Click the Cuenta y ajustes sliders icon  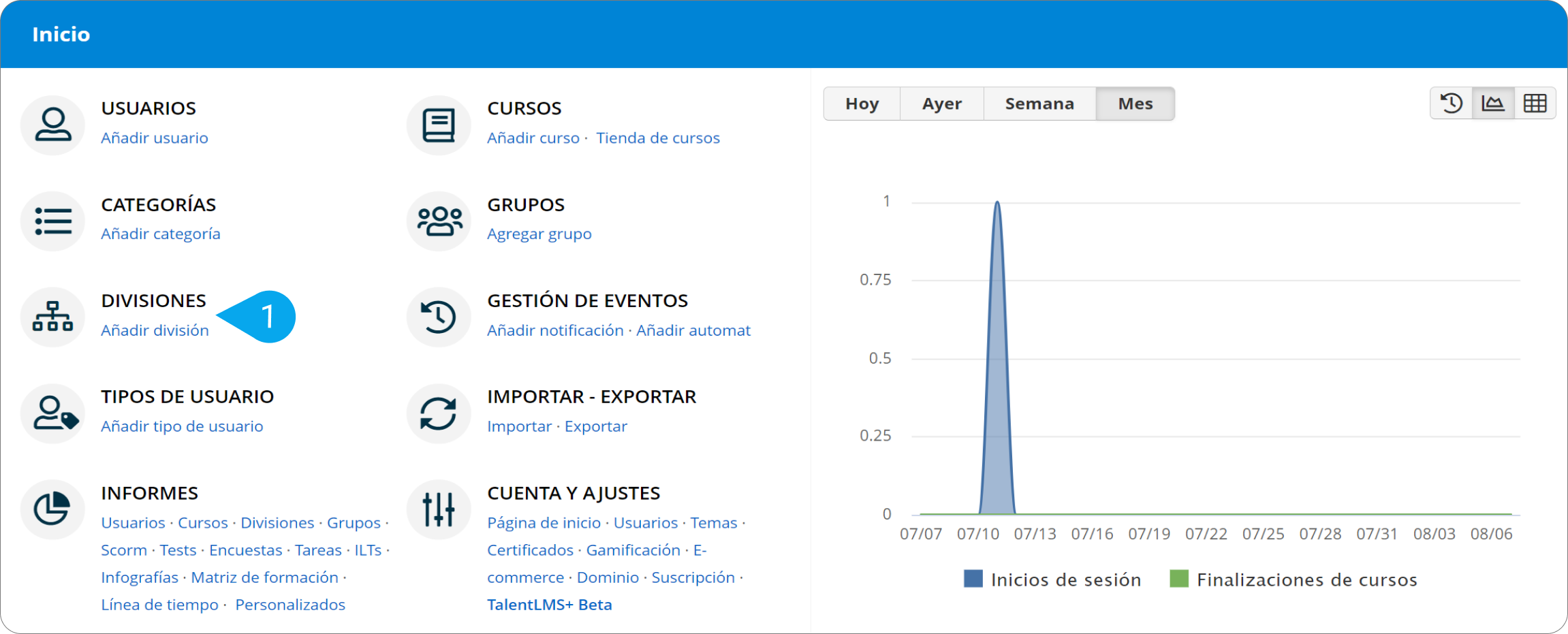(x=439, y=509)
